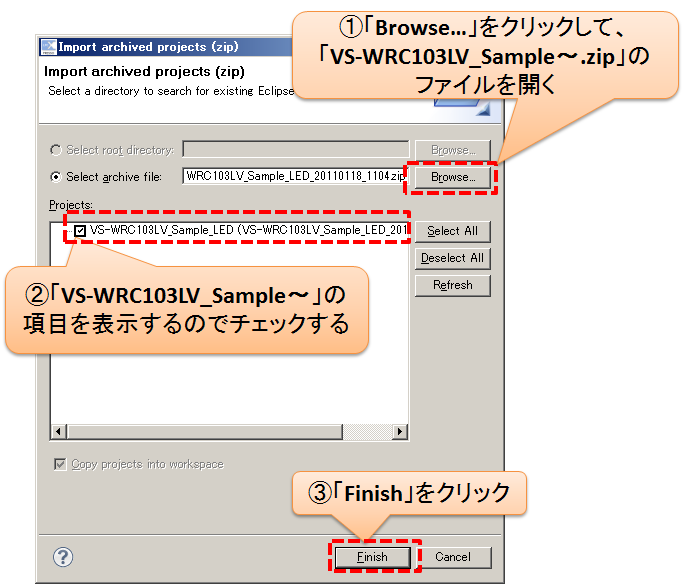Click the horizontal scrollbar thumb in Projects list

(204, 432)
